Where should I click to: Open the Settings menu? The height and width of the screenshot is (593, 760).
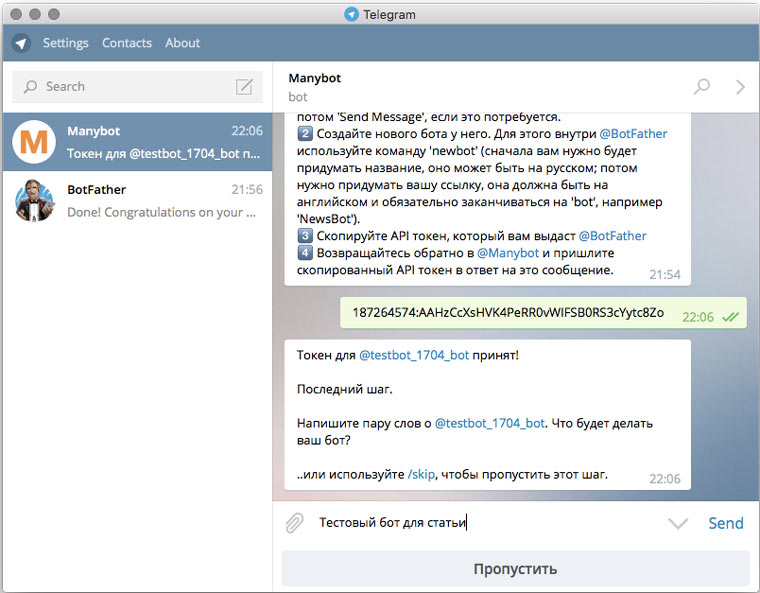[x=66, y=43]
